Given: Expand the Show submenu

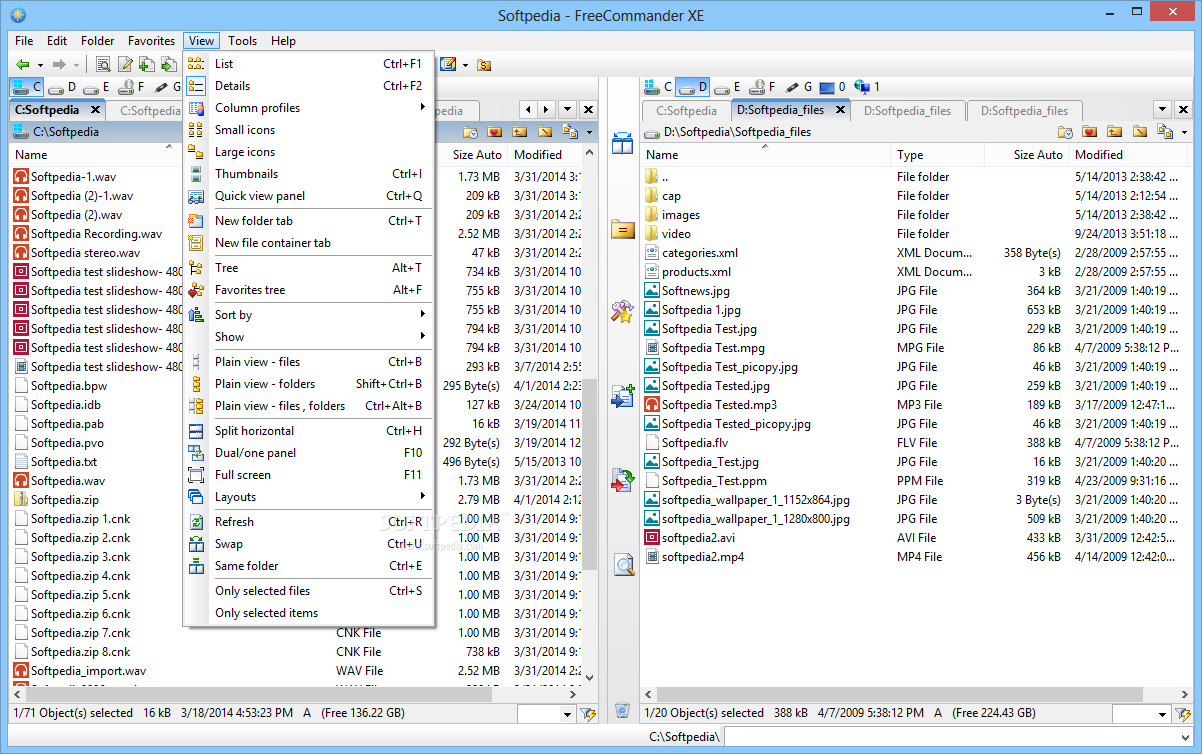Looking at the screenshot, I should (x=309, y=337).
